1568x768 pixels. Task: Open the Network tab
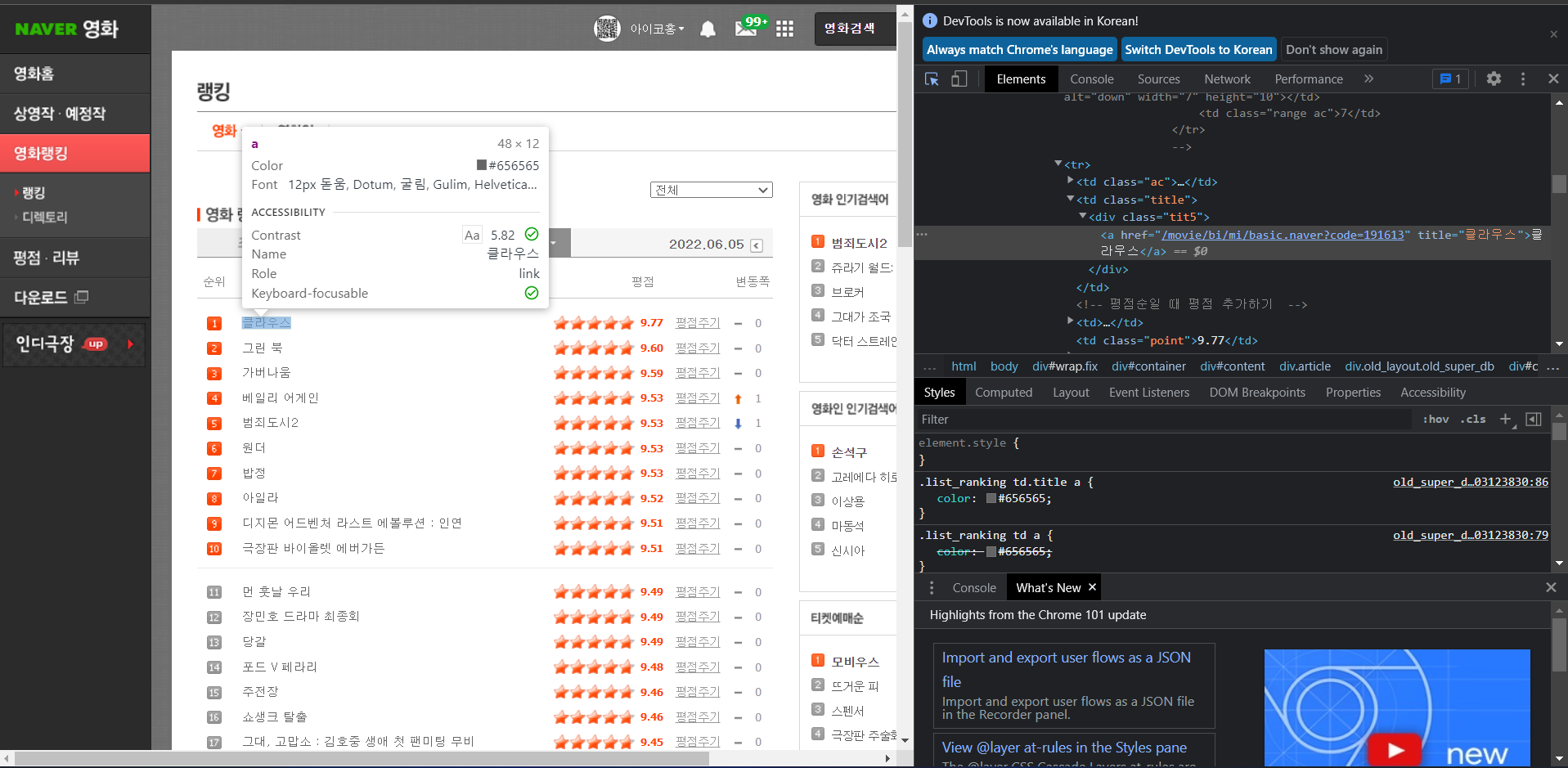pyautogui.click(x=1227, y=79)
